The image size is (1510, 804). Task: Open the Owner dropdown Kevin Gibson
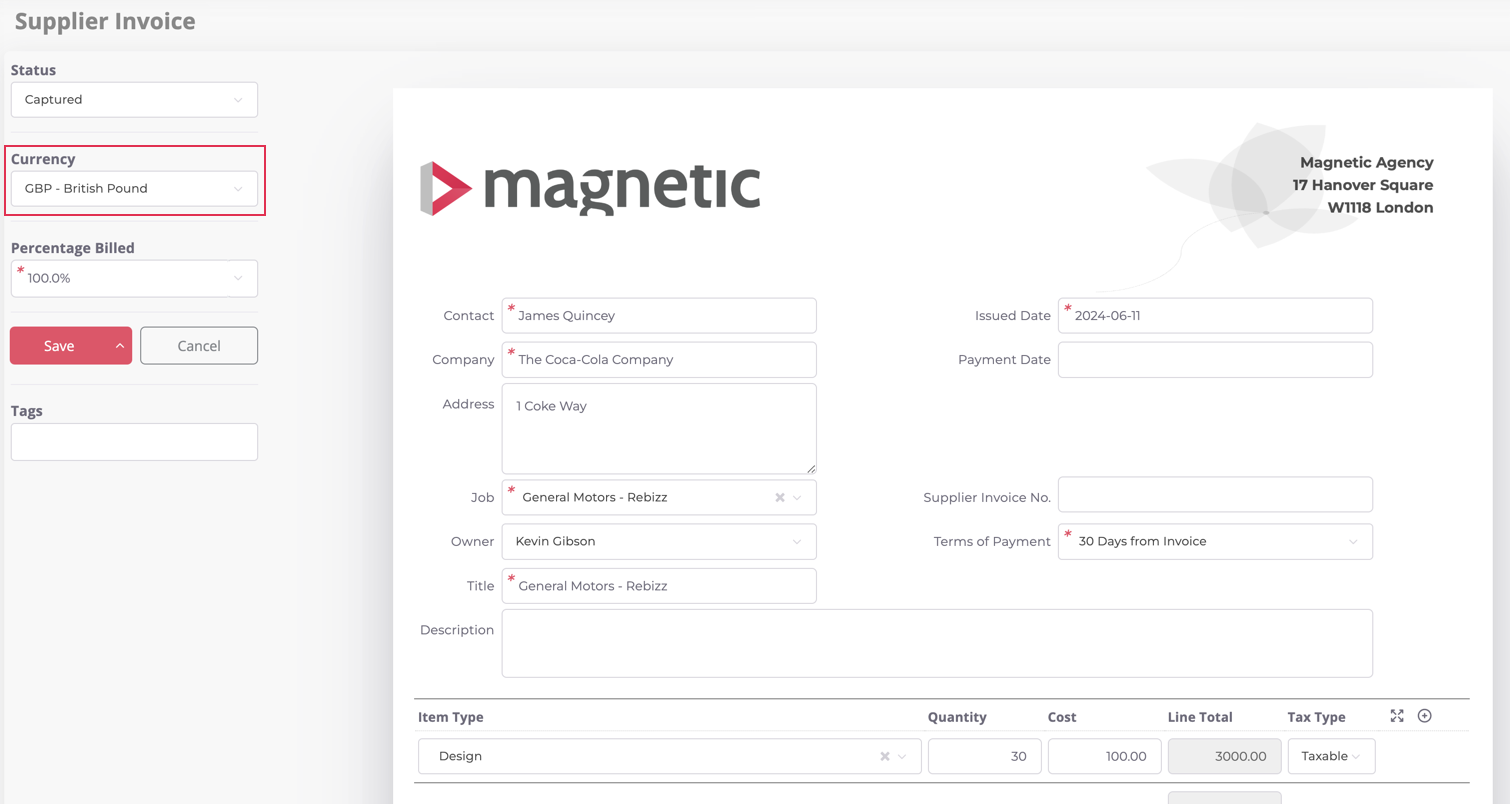(x=659, y=542)
